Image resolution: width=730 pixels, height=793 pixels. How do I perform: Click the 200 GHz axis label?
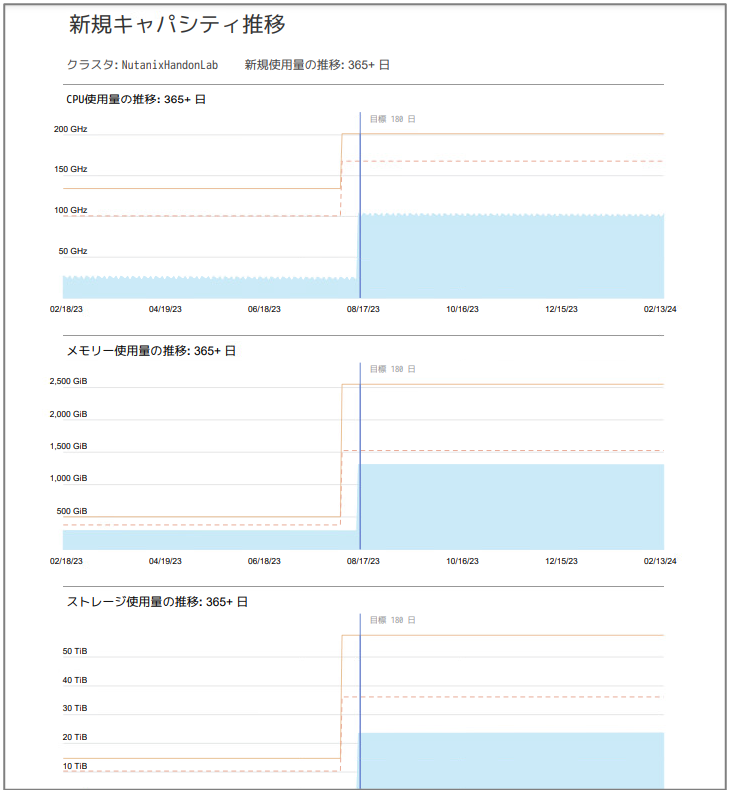click(70, 129)
